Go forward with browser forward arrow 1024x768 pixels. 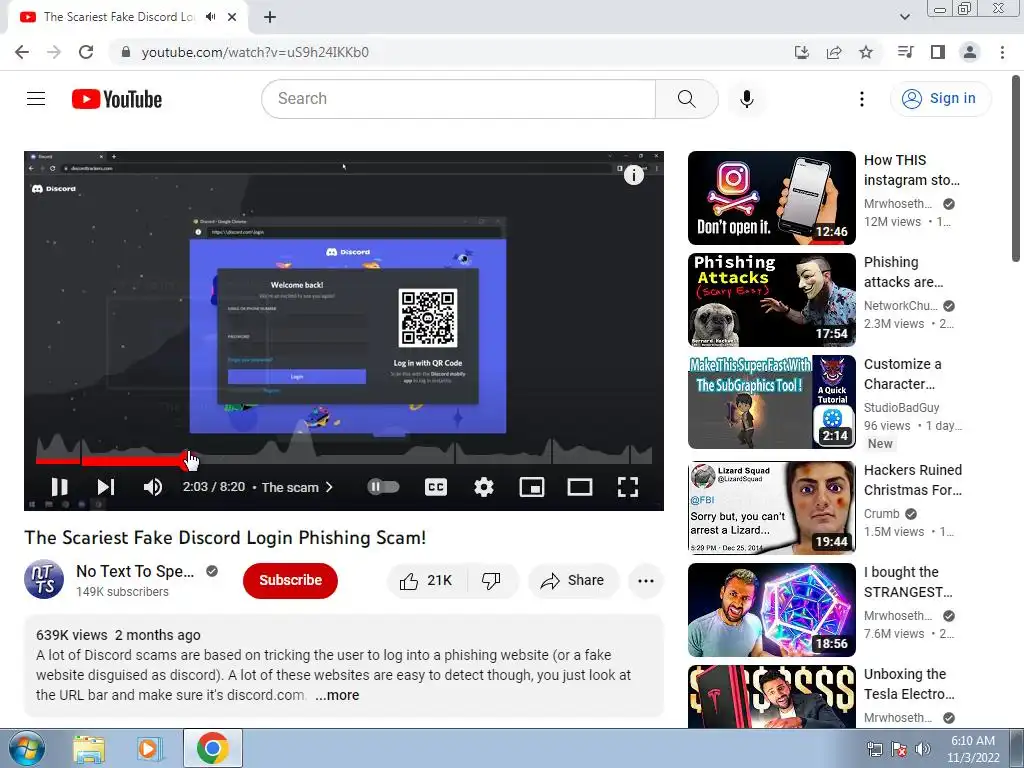pyautogui.click(x=54, y=52)
